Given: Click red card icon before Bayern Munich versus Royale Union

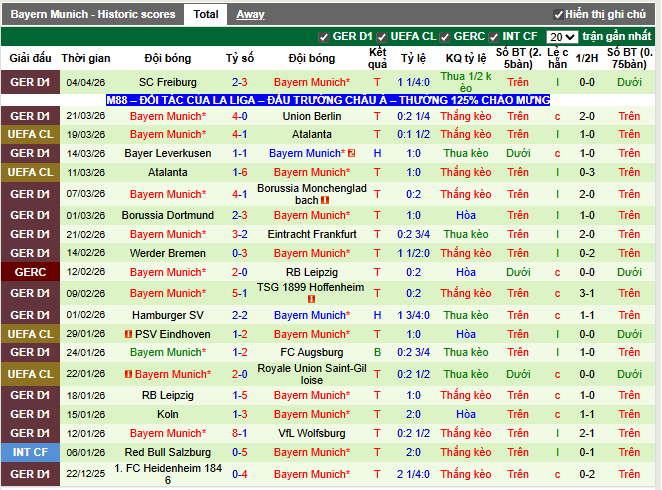Looking at the screenshot, I should pos(128,374).
